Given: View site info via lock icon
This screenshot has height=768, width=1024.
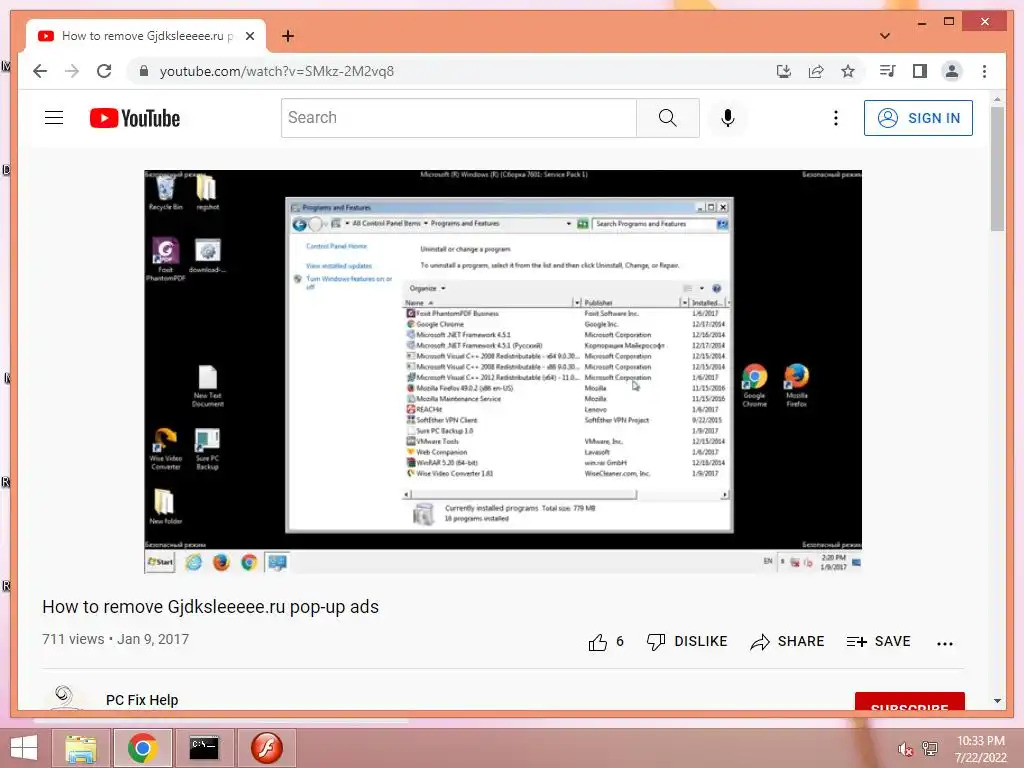Looking at the screenshot, I should tap(144, 71).
